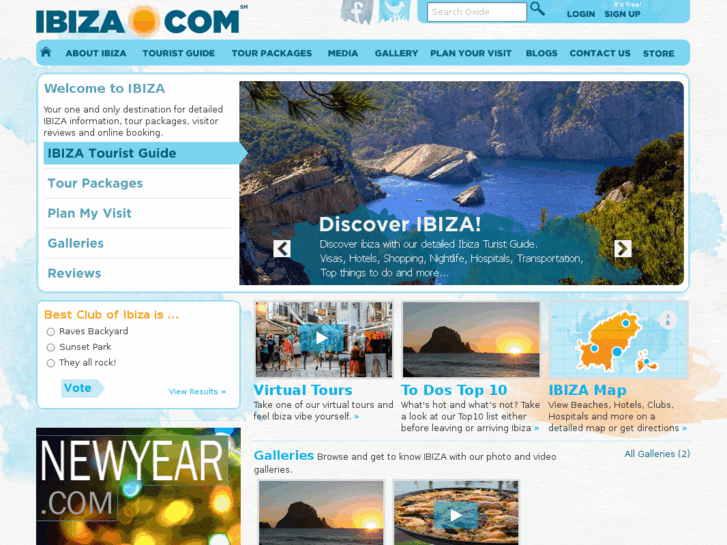Image resolution: width=727 pixels, height=545 pixels.
Task: Advance slideshow with right arrow
Action: point(623,249)
